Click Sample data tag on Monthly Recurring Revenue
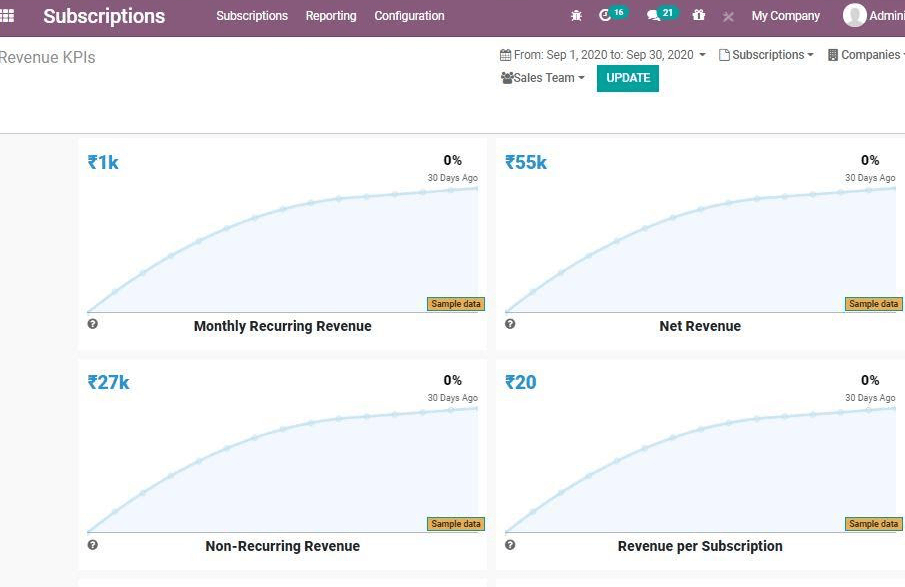Screen dimensions: 905x587 (x=455, y=304)
